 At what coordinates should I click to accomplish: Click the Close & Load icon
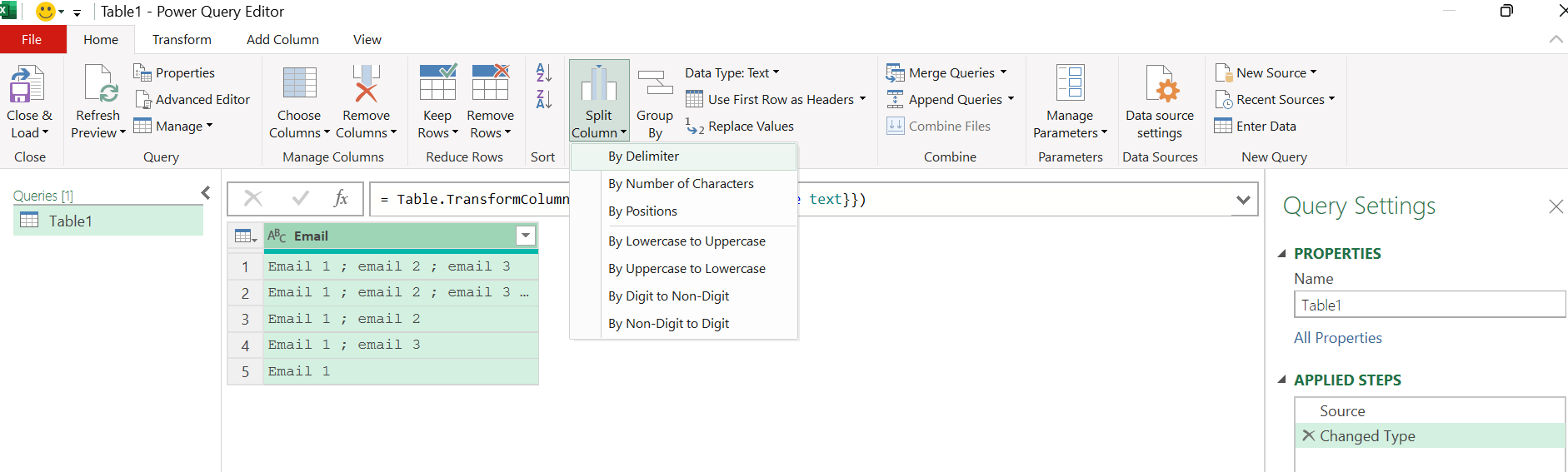pos(27,85)
